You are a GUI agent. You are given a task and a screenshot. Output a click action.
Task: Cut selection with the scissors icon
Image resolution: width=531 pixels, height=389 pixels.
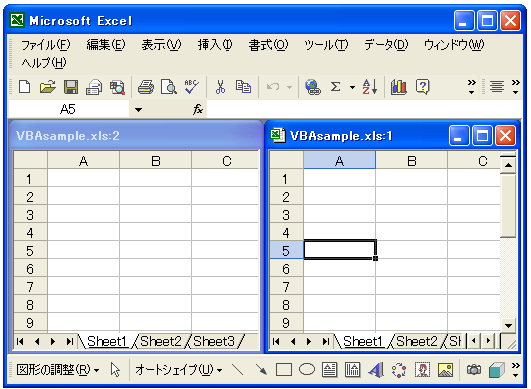pyautogui.click(x=220, y=87)
